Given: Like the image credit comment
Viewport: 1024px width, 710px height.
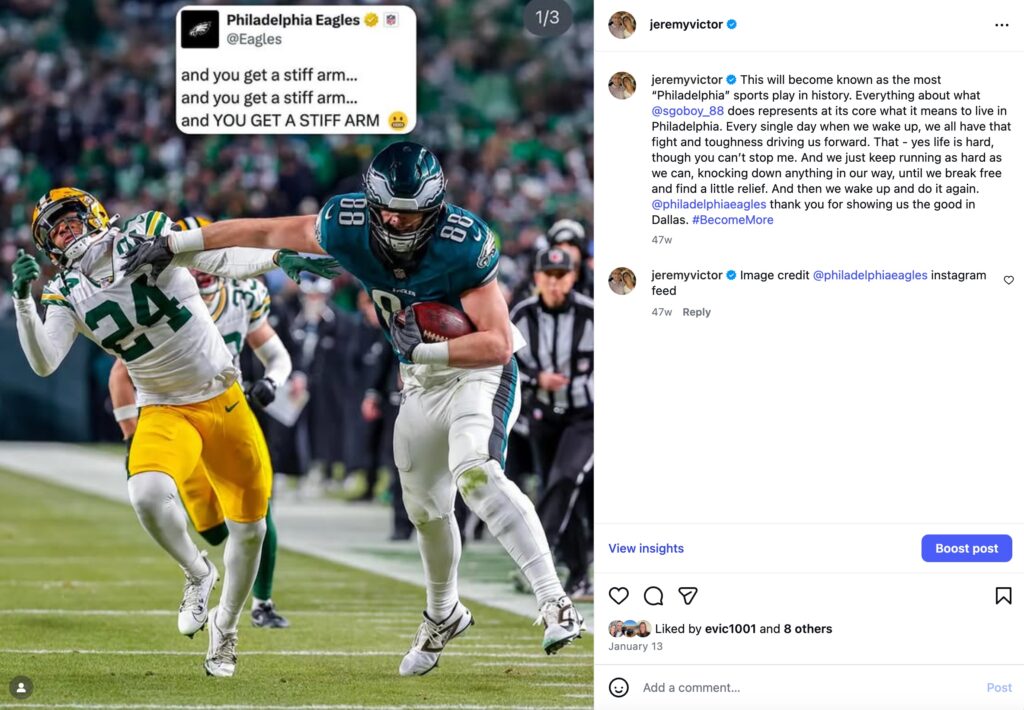Looking at the screenshot, I should [1008, 281].
